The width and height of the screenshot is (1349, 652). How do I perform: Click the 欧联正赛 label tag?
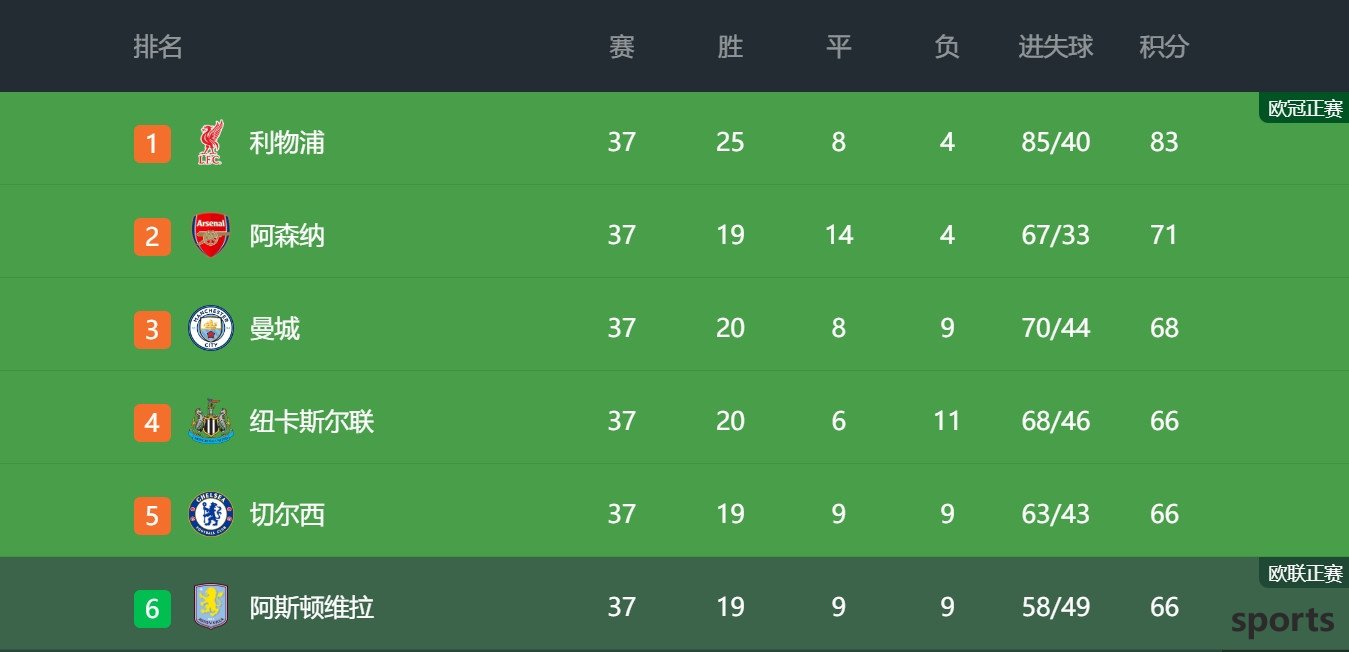click(1304, 573)
